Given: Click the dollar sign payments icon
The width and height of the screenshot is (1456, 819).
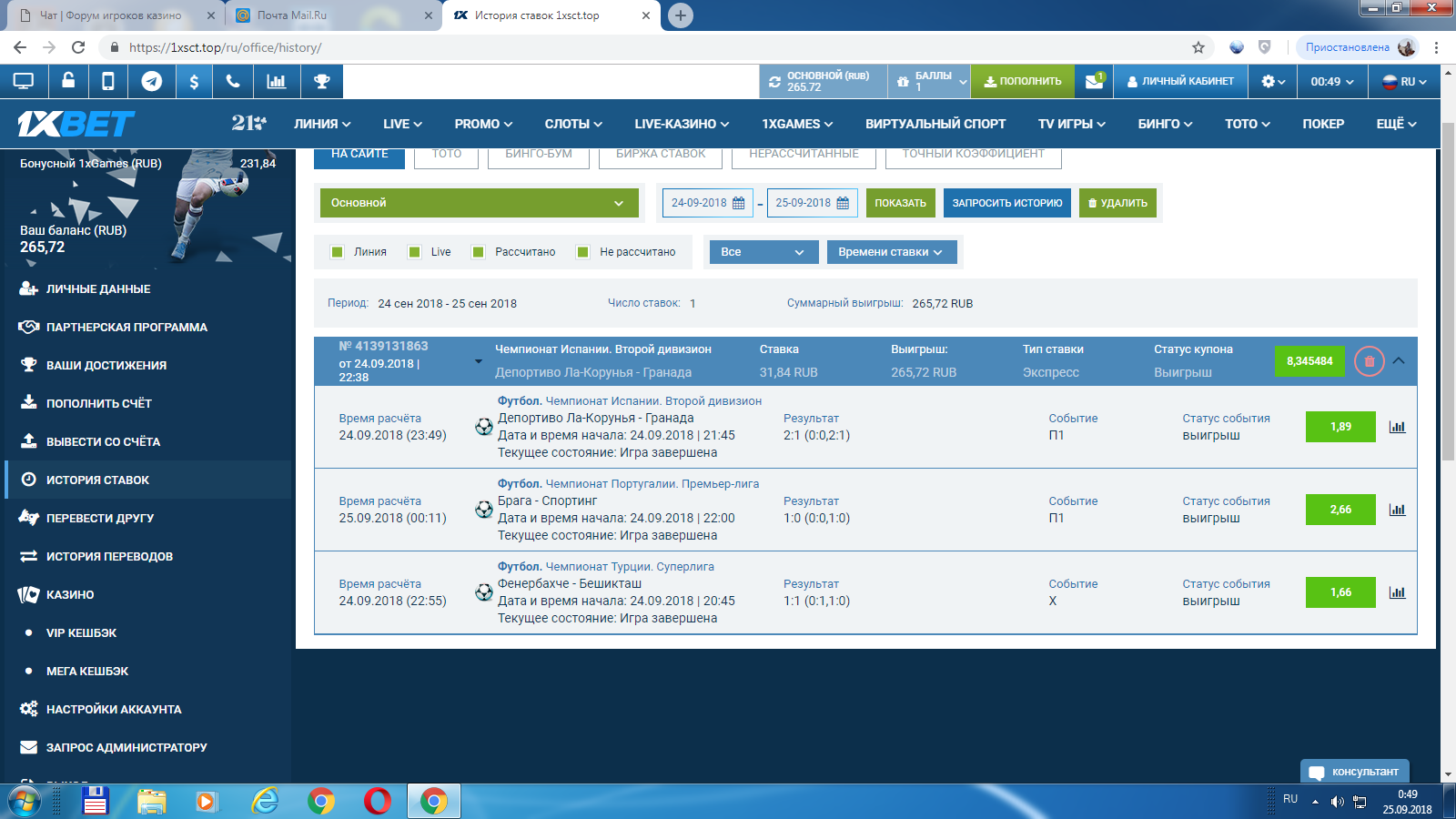Looking at the screenshot, I should (194, 81).
